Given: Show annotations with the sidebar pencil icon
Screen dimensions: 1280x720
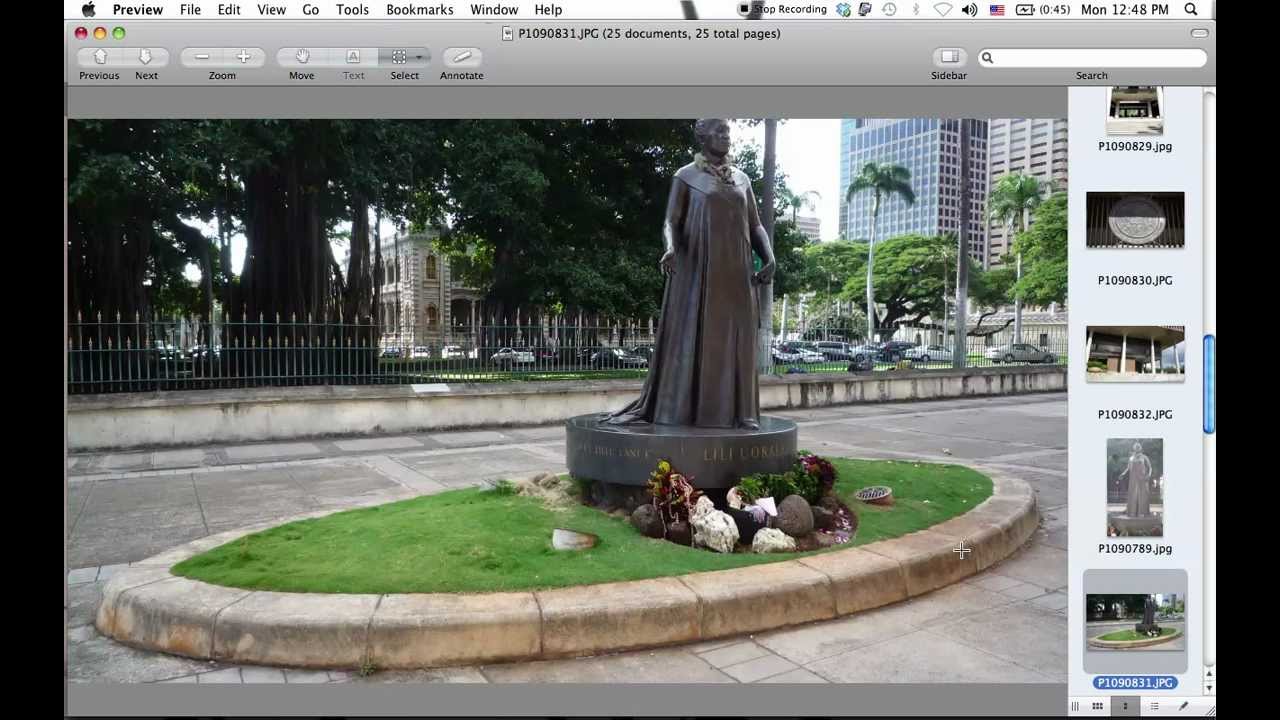Looking at the screenshot, I should pos(1183,707).
